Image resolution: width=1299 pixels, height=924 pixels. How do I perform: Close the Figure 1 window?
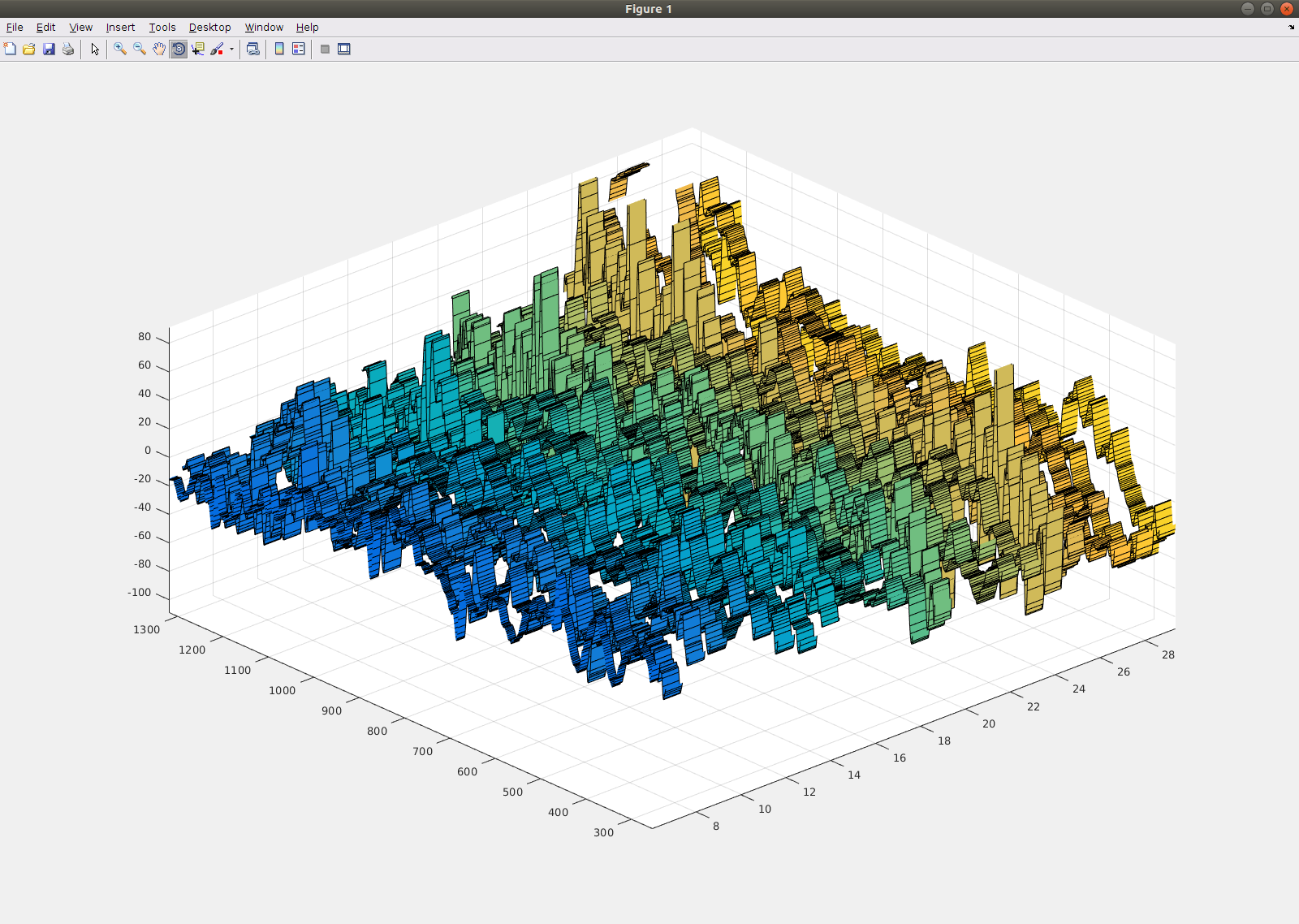1287,9
